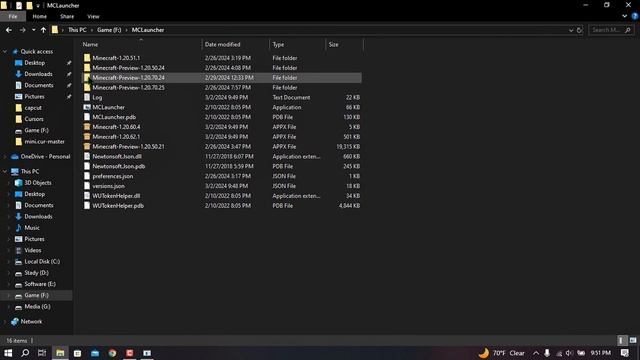Switch to the Share ribbon tab
This screenshot has height=360, width=640.
[x=67, y=16]
